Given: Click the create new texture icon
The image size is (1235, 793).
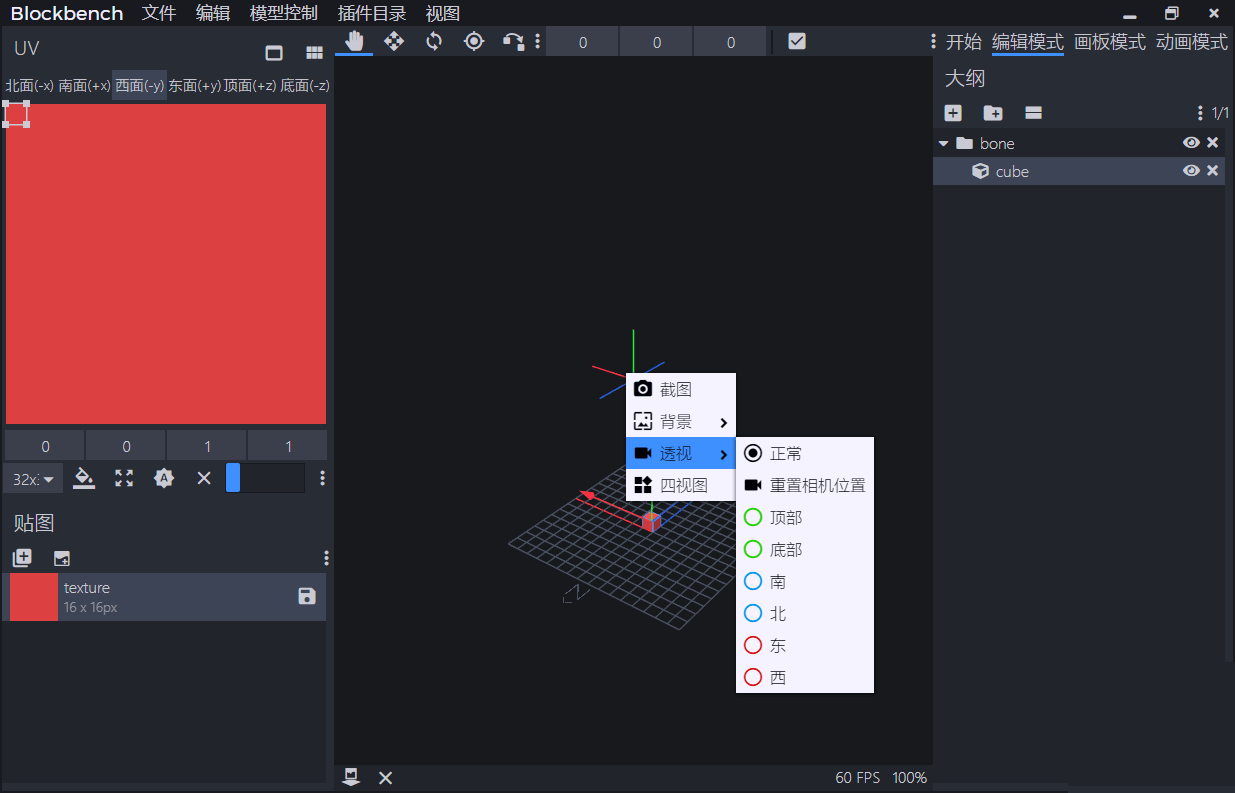Looking at the screenshot, I should point(22,558).
